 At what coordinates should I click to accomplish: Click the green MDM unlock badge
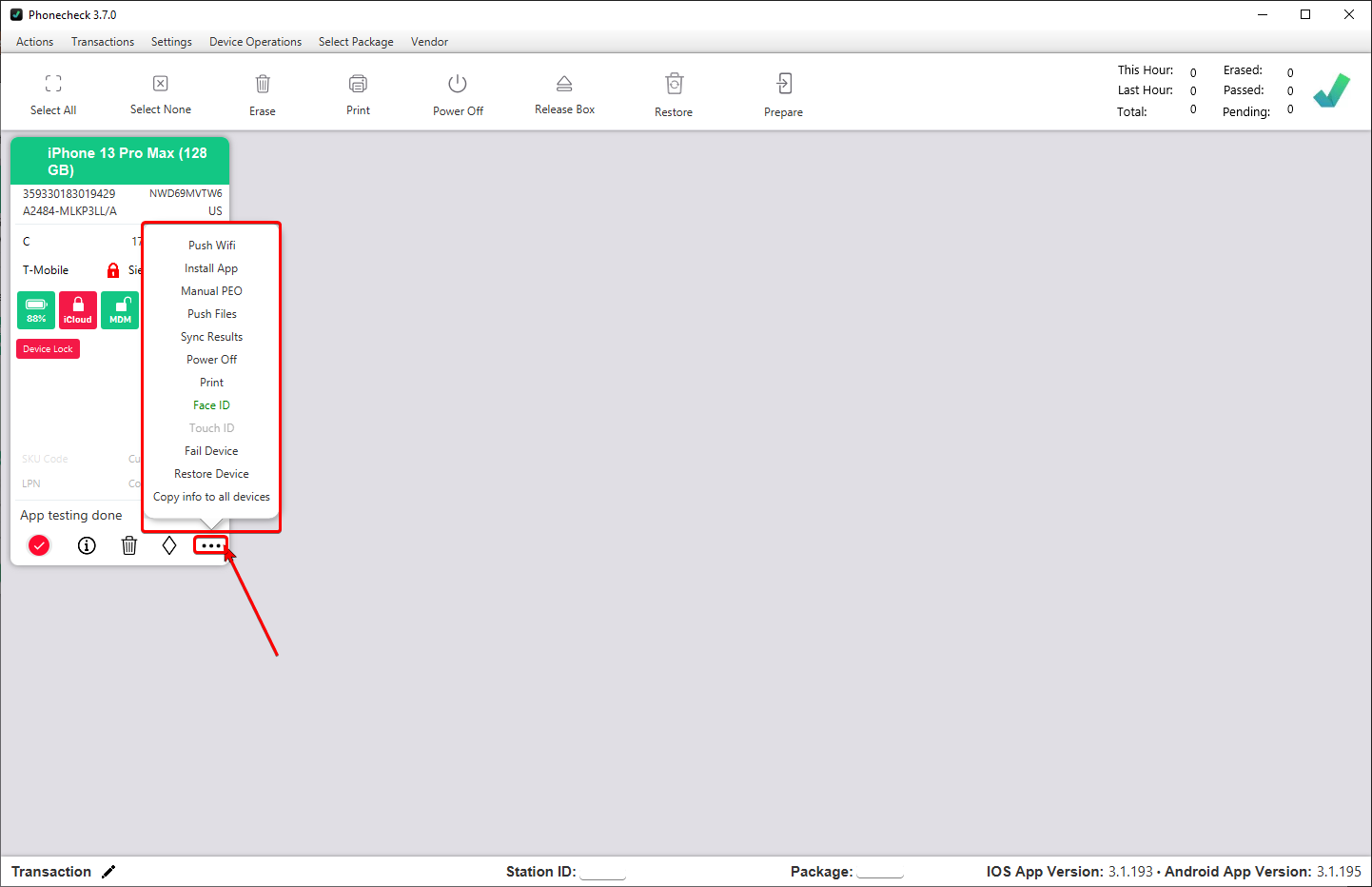click(x=120, y=310)
